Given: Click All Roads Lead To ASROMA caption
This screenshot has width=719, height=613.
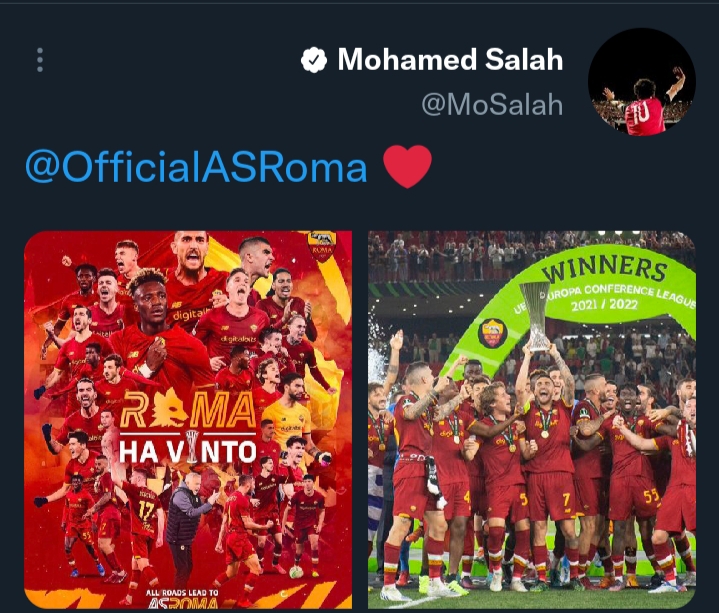Looking at the screenshot, I should click(x=182, y=600).
